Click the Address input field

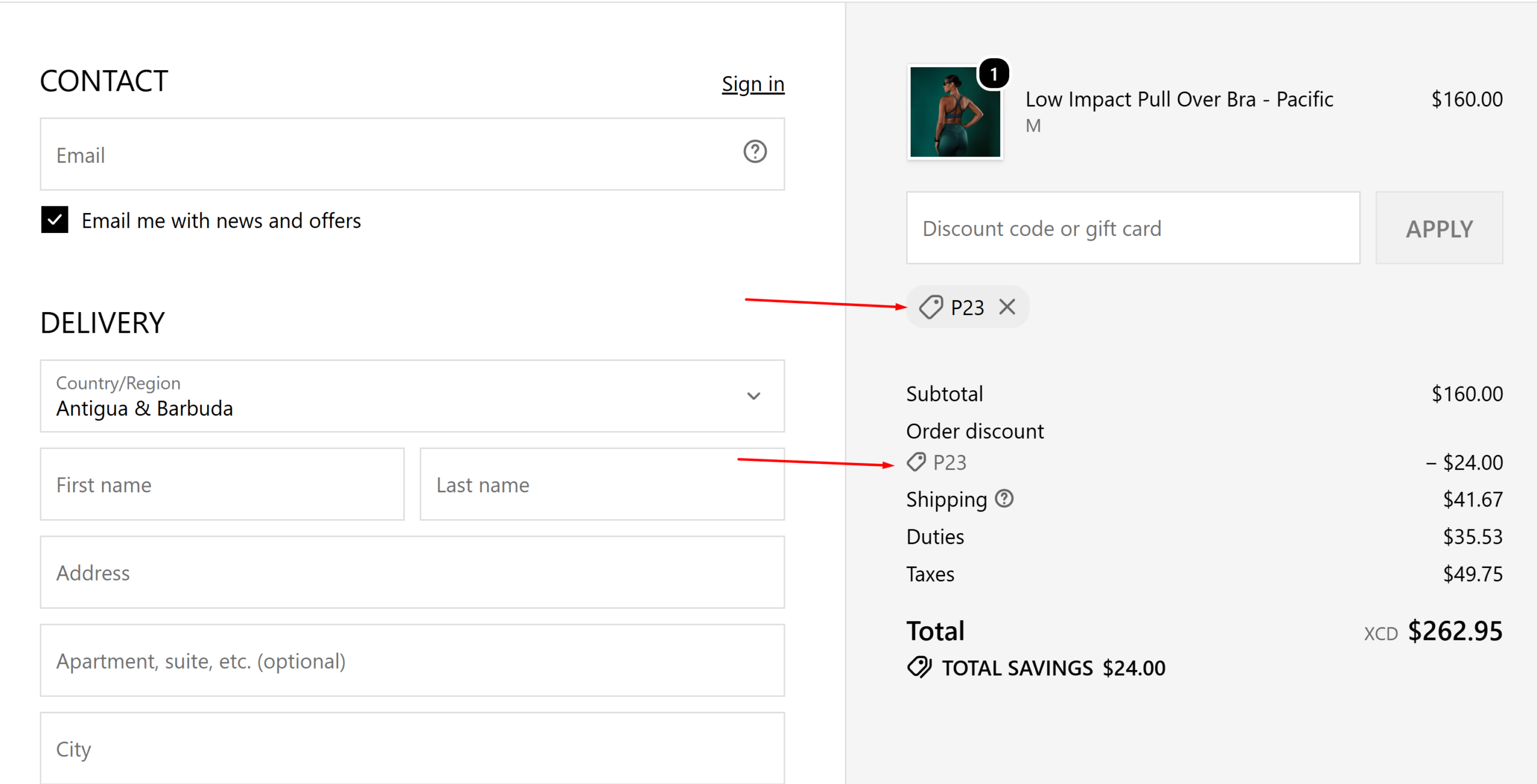(412, 572)
